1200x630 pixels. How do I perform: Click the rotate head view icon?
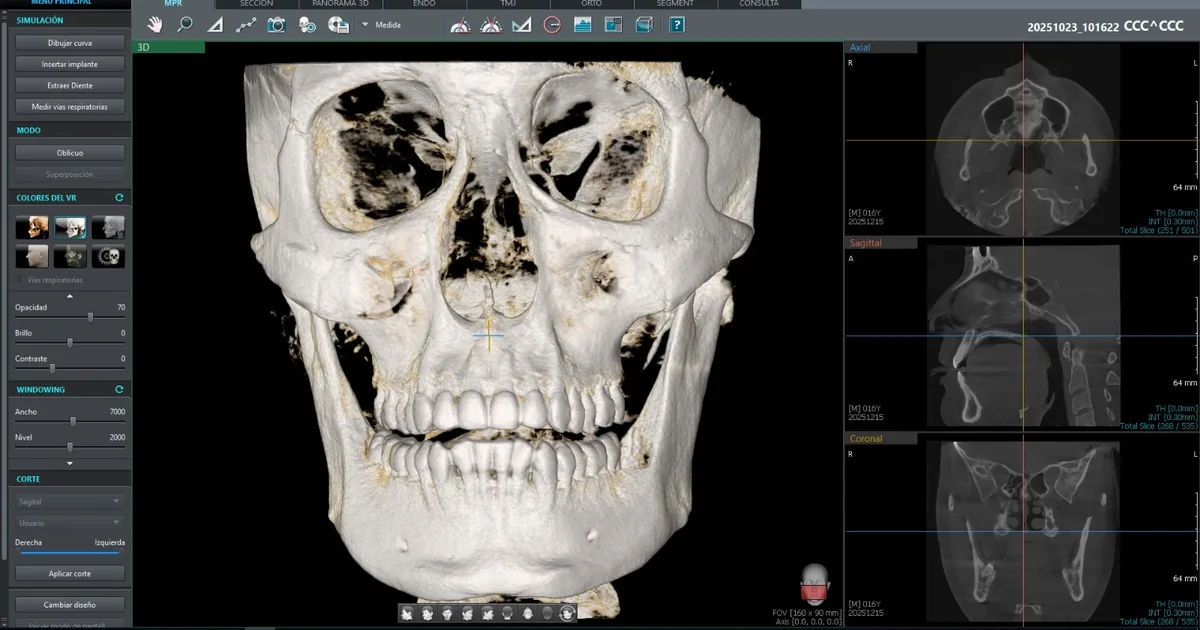(x=567, y=614)
